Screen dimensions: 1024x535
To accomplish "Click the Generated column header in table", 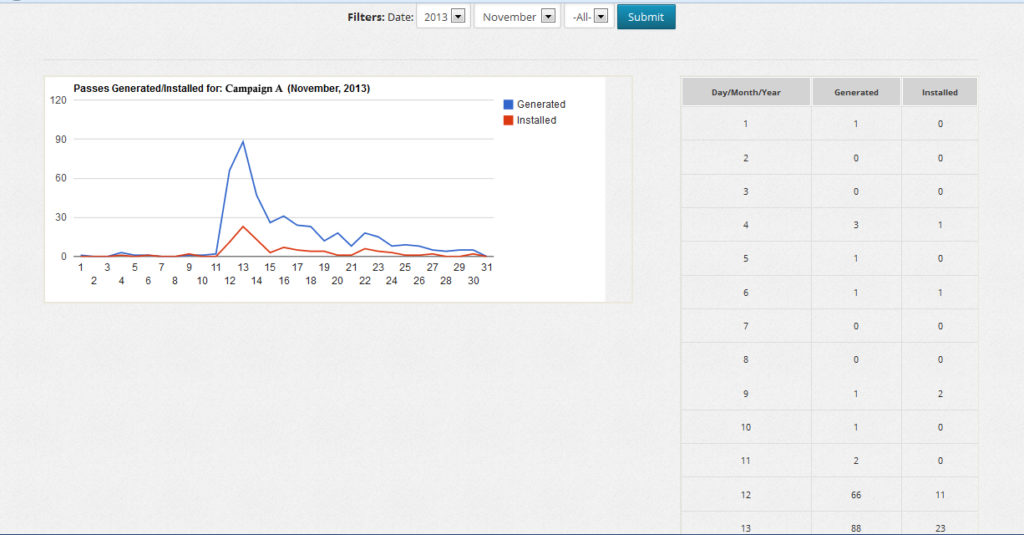I will coord(856,92).
